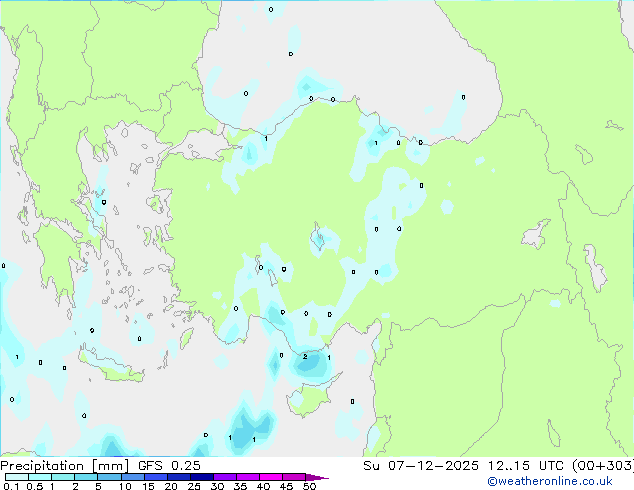Select the legend swatch between 1 and 2
The image size is (634, 490).
coord(63,477)
